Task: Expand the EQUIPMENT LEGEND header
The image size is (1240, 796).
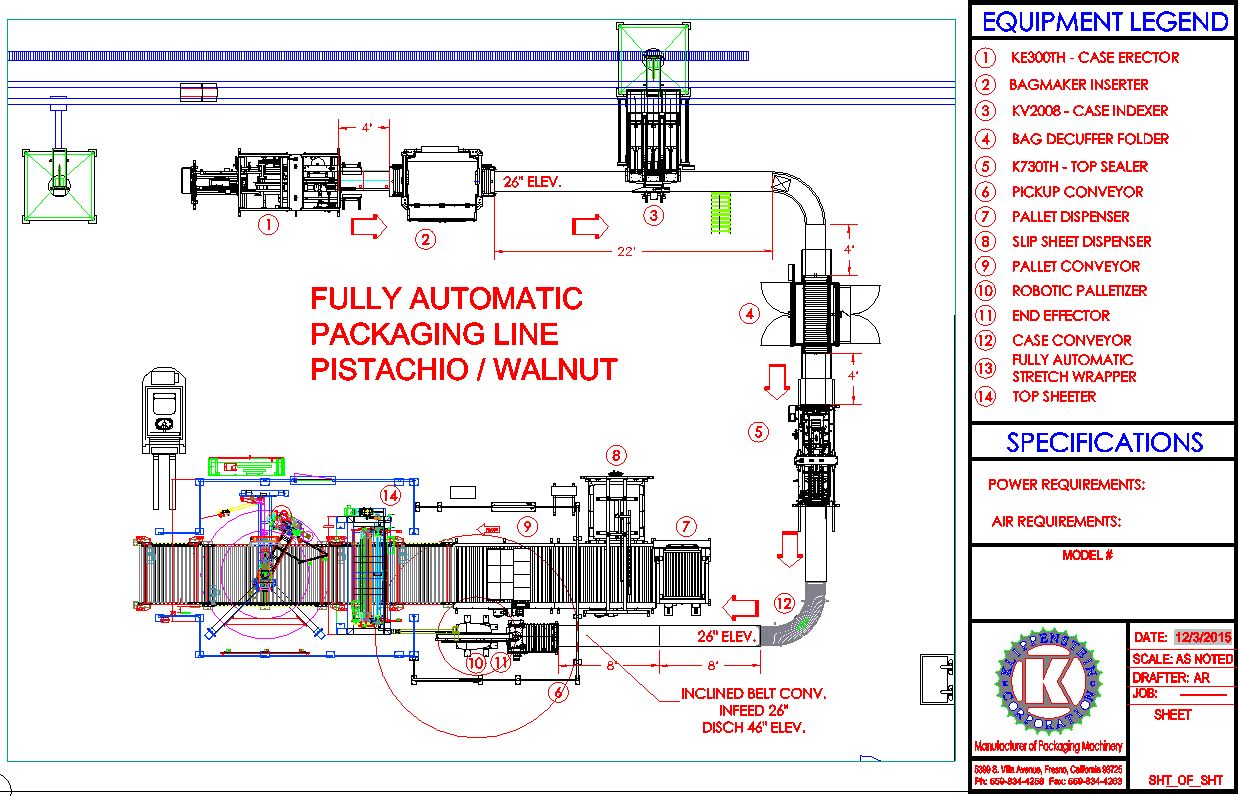Action: click(1105, 22)
